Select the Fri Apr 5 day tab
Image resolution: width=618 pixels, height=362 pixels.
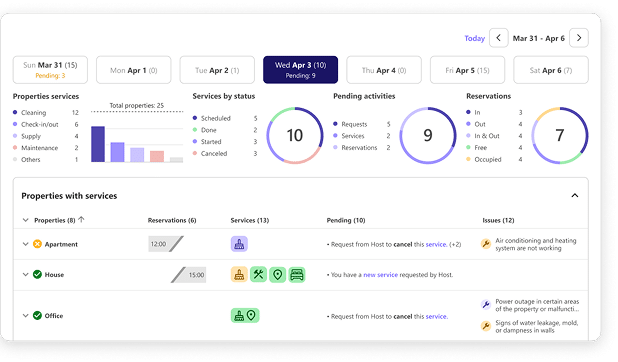(467, 70)
